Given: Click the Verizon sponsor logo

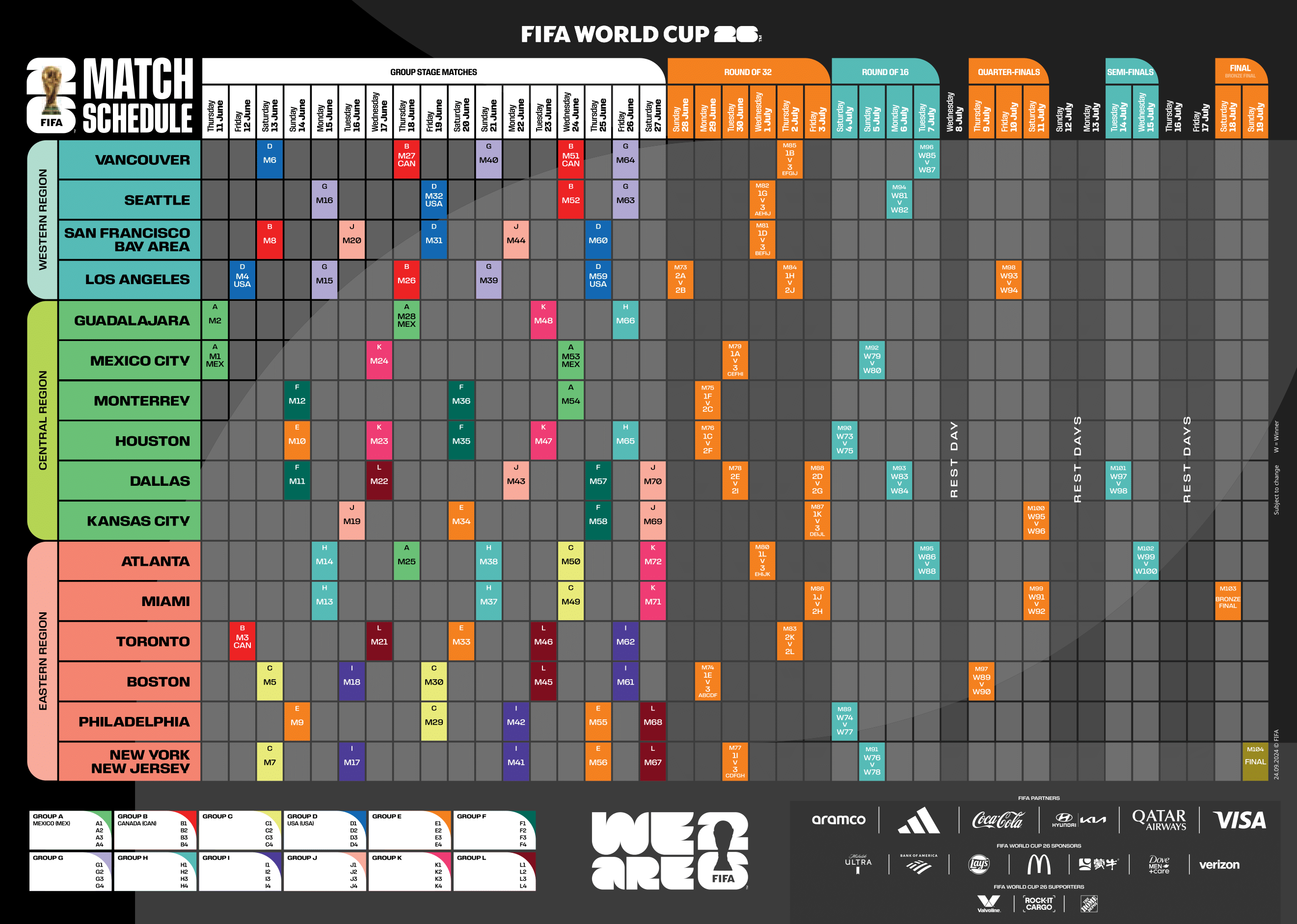Looking at the screenshot, I should [x=1218, y=864].
